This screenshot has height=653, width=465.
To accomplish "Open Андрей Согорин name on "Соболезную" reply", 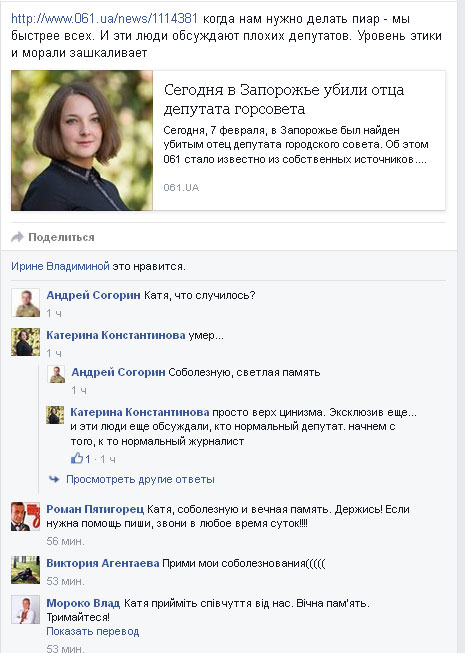I will 118,372.
